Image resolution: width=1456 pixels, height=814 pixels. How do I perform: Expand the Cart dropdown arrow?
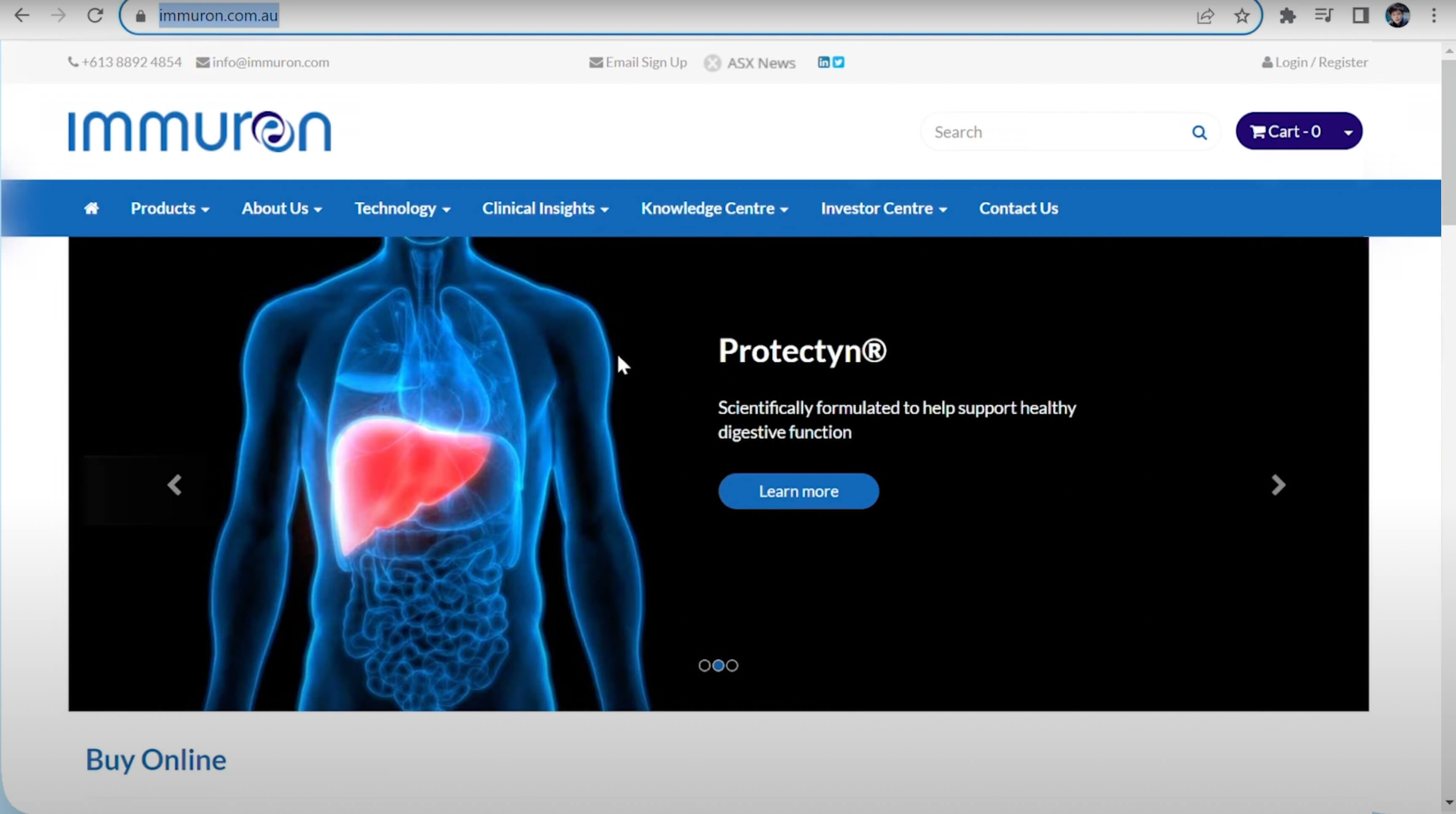1348,132
